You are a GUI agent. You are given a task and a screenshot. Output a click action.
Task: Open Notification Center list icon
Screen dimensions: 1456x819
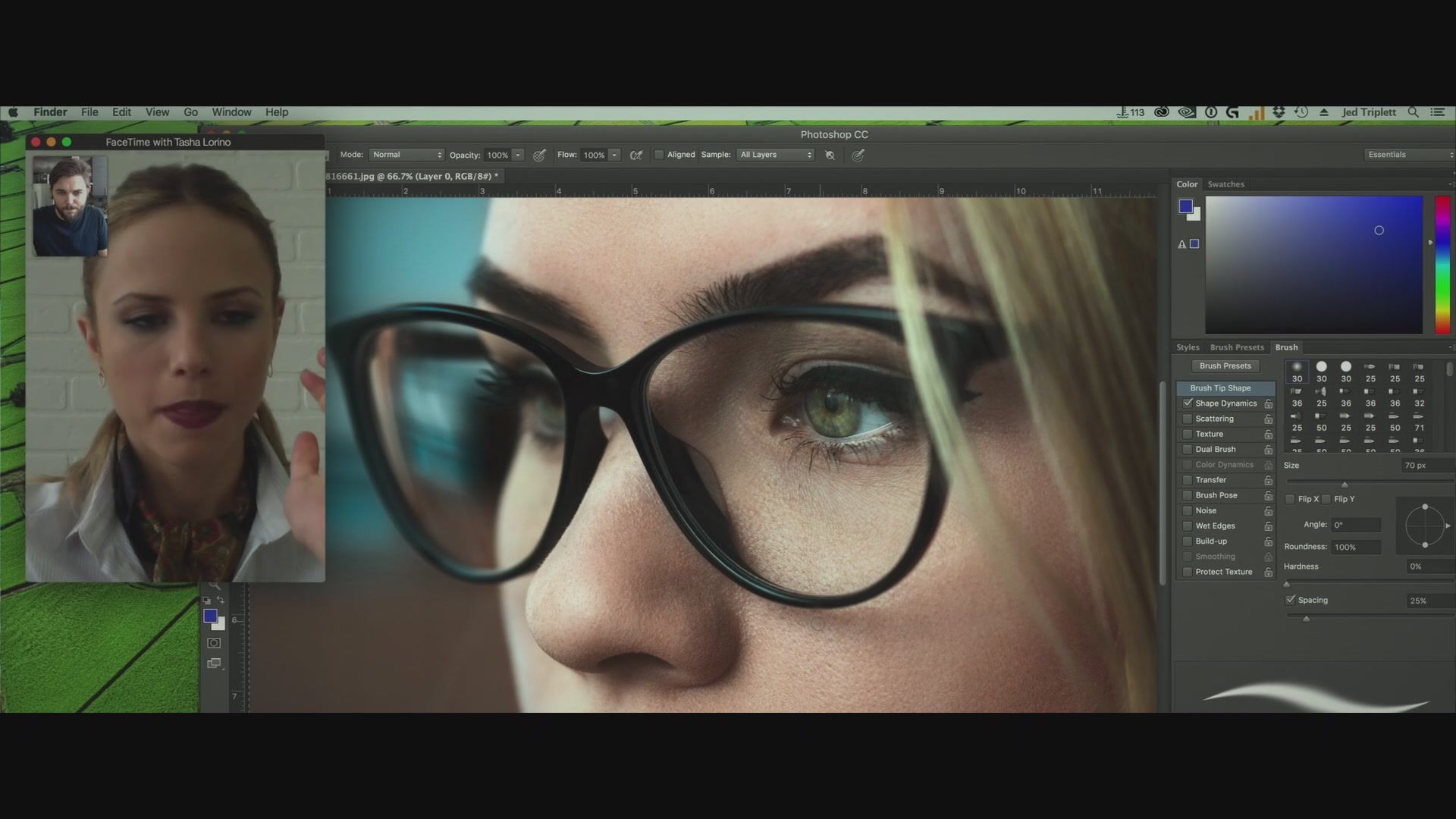click(x=1437, y=112)
